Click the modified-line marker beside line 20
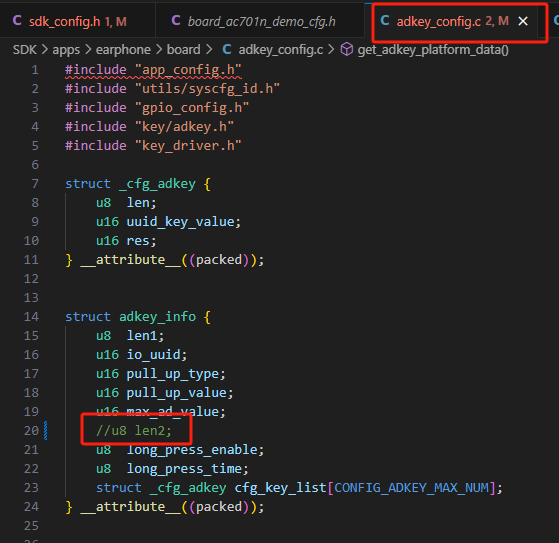 click(x=46, y=431)
